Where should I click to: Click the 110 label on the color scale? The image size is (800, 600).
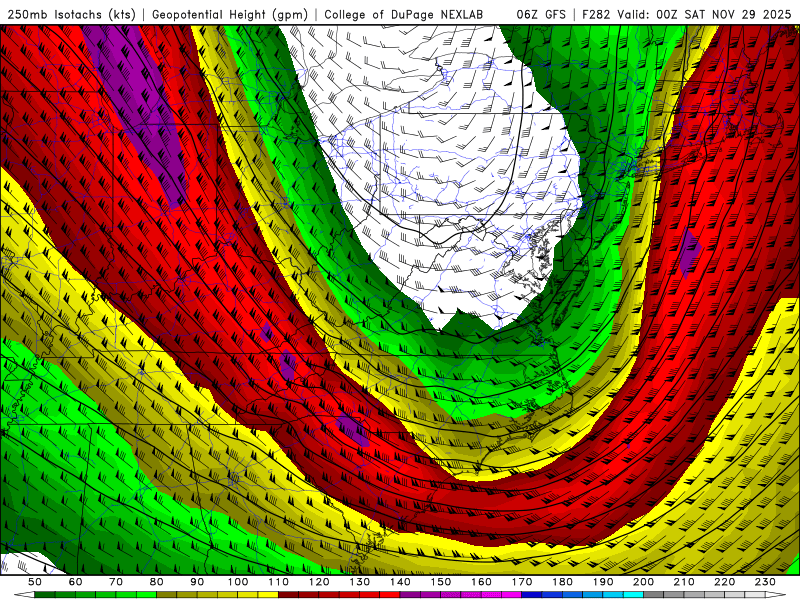[278, 582]
